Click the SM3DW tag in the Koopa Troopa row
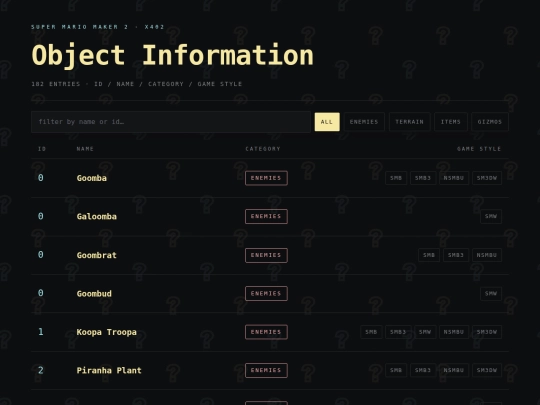 point(487,332)
